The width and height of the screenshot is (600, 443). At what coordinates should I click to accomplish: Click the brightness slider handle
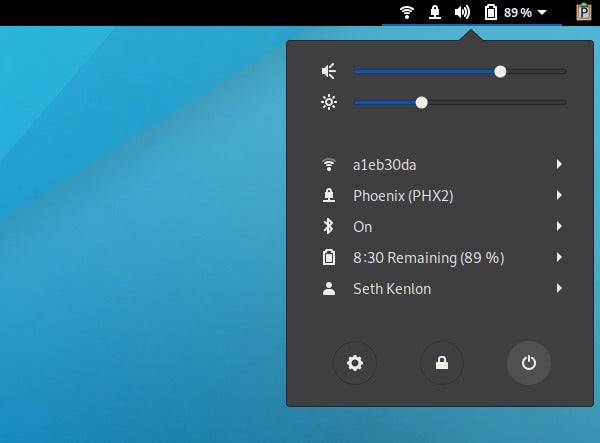tap(421, 103)
